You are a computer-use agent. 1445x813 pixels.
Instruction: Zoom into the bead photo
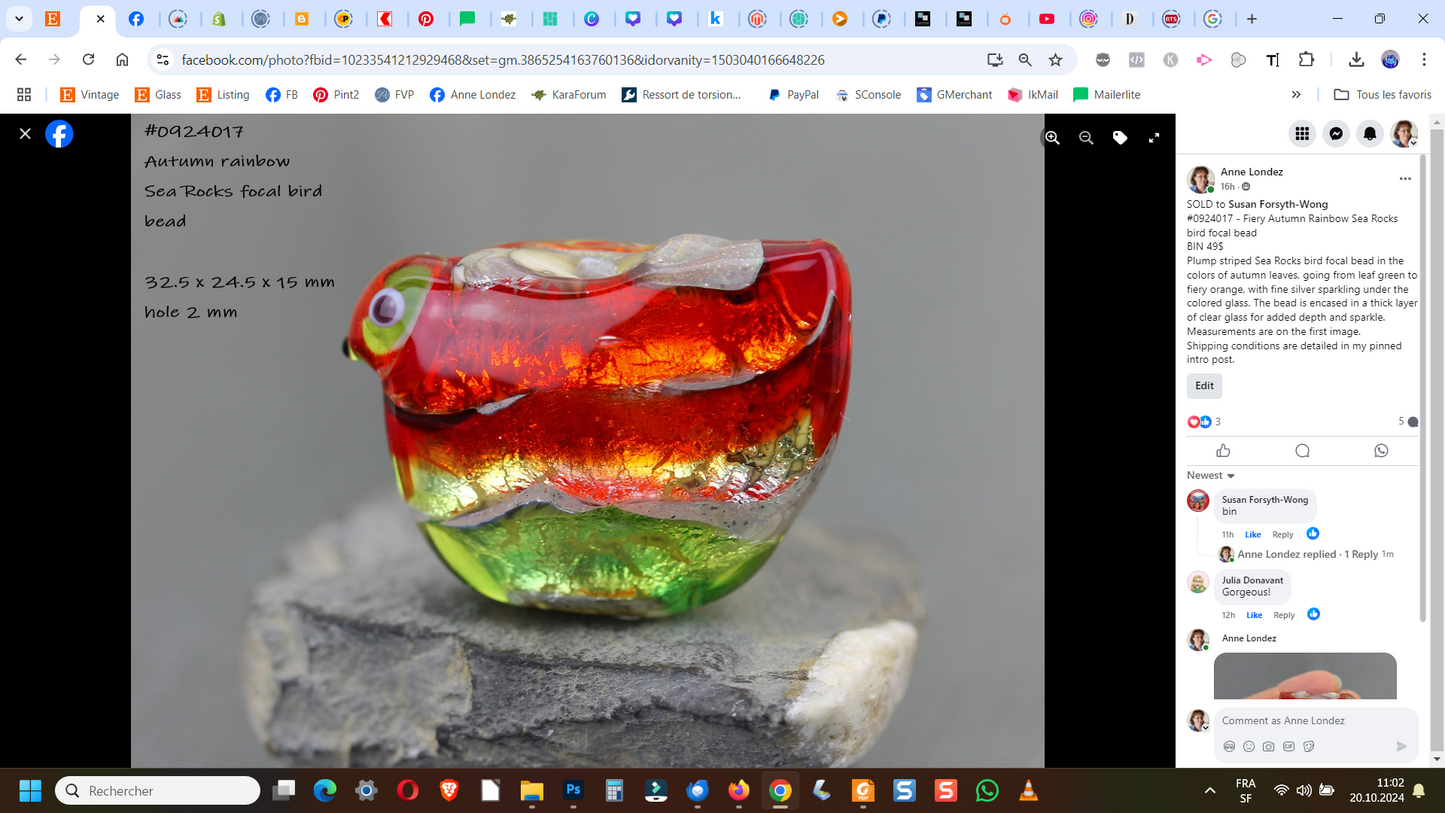click(1052, 137)
